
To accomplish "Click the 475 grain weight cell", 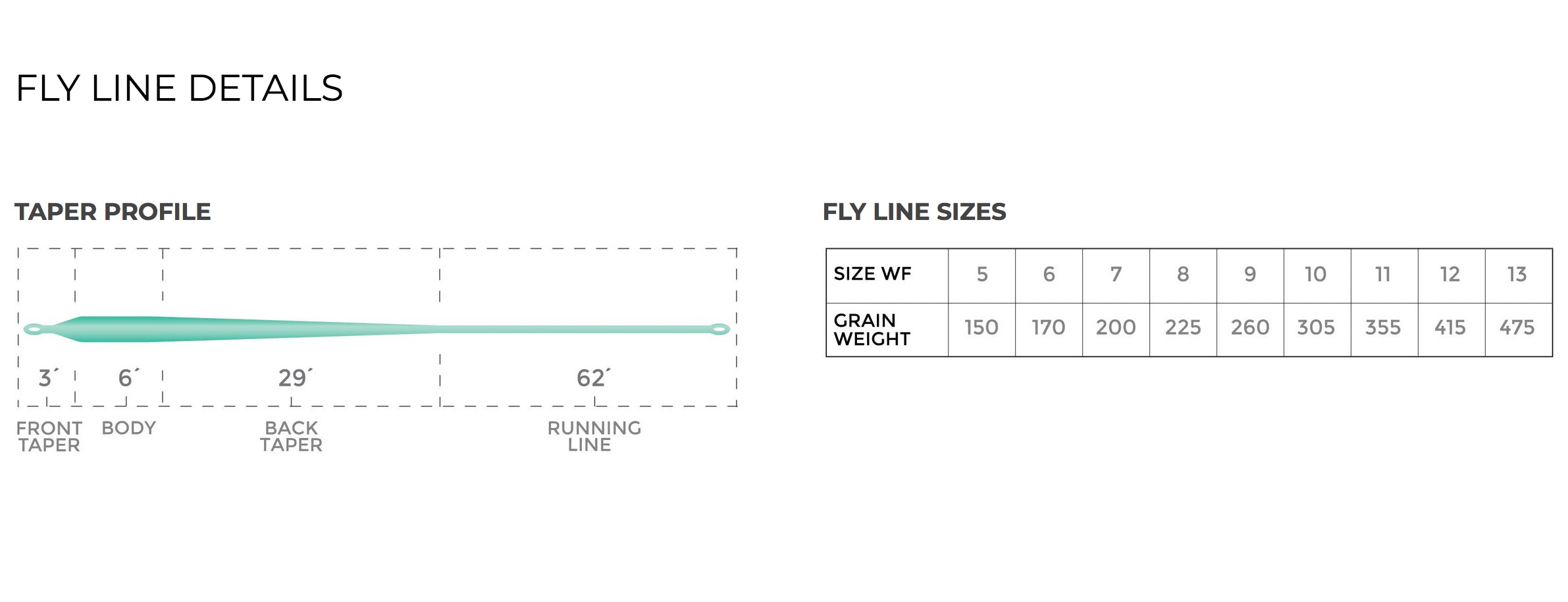I will pos(1517,328).
